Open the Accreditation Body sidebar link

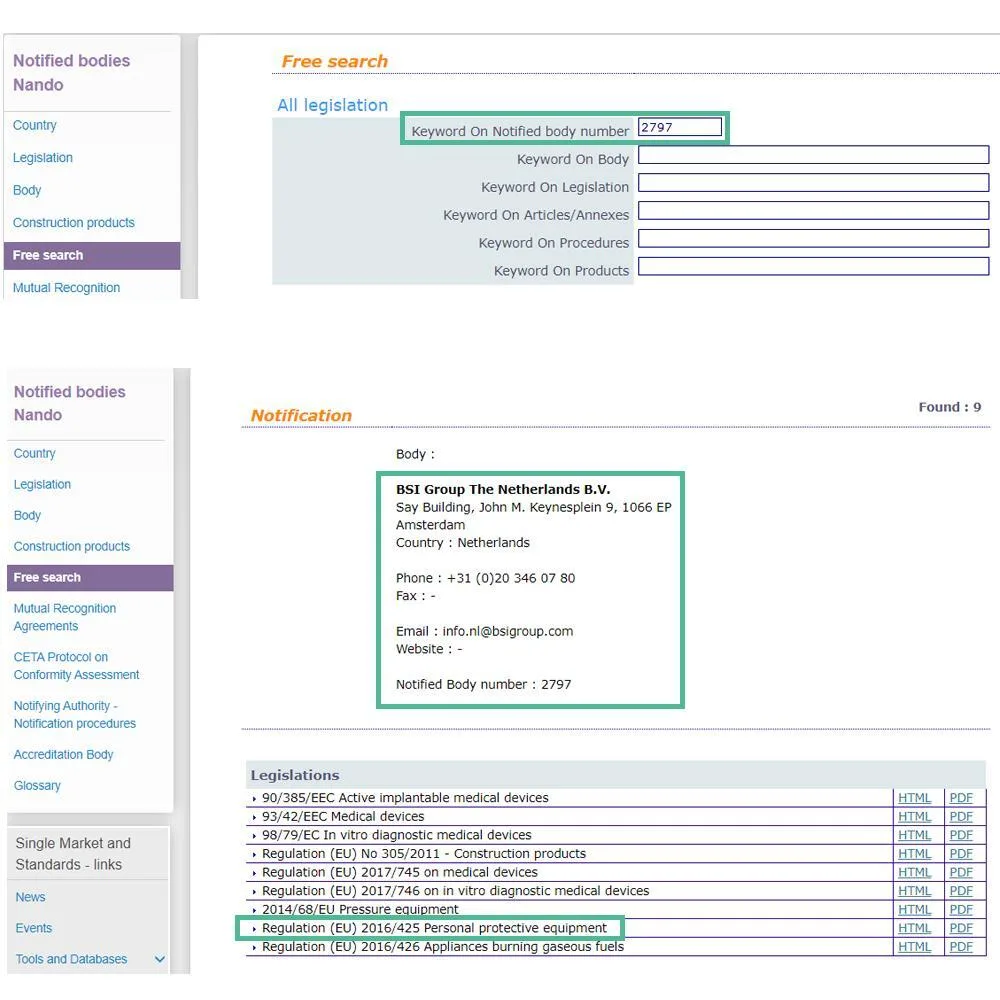coord(63,754)
